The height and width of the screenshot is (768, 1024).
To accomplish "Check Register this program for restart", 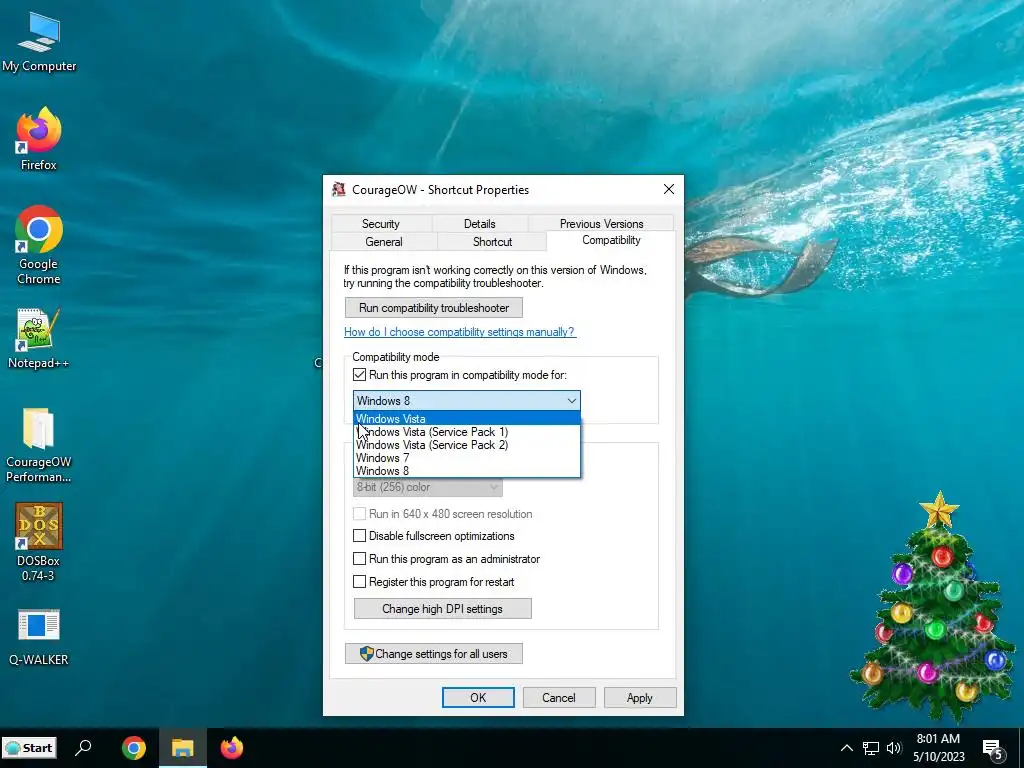I will [359, 581].
